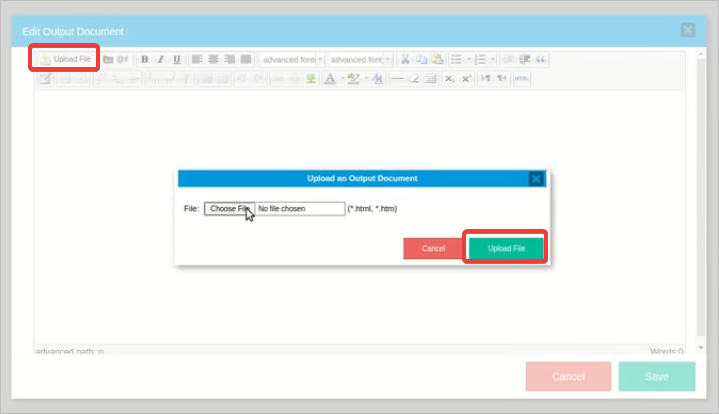Center align text in the editor

(213, 59)
